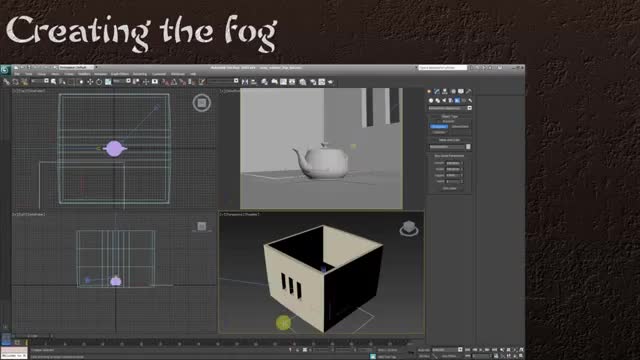Switch to the Modify command panel
Screen dimensions: 640x360
point(437,91)
